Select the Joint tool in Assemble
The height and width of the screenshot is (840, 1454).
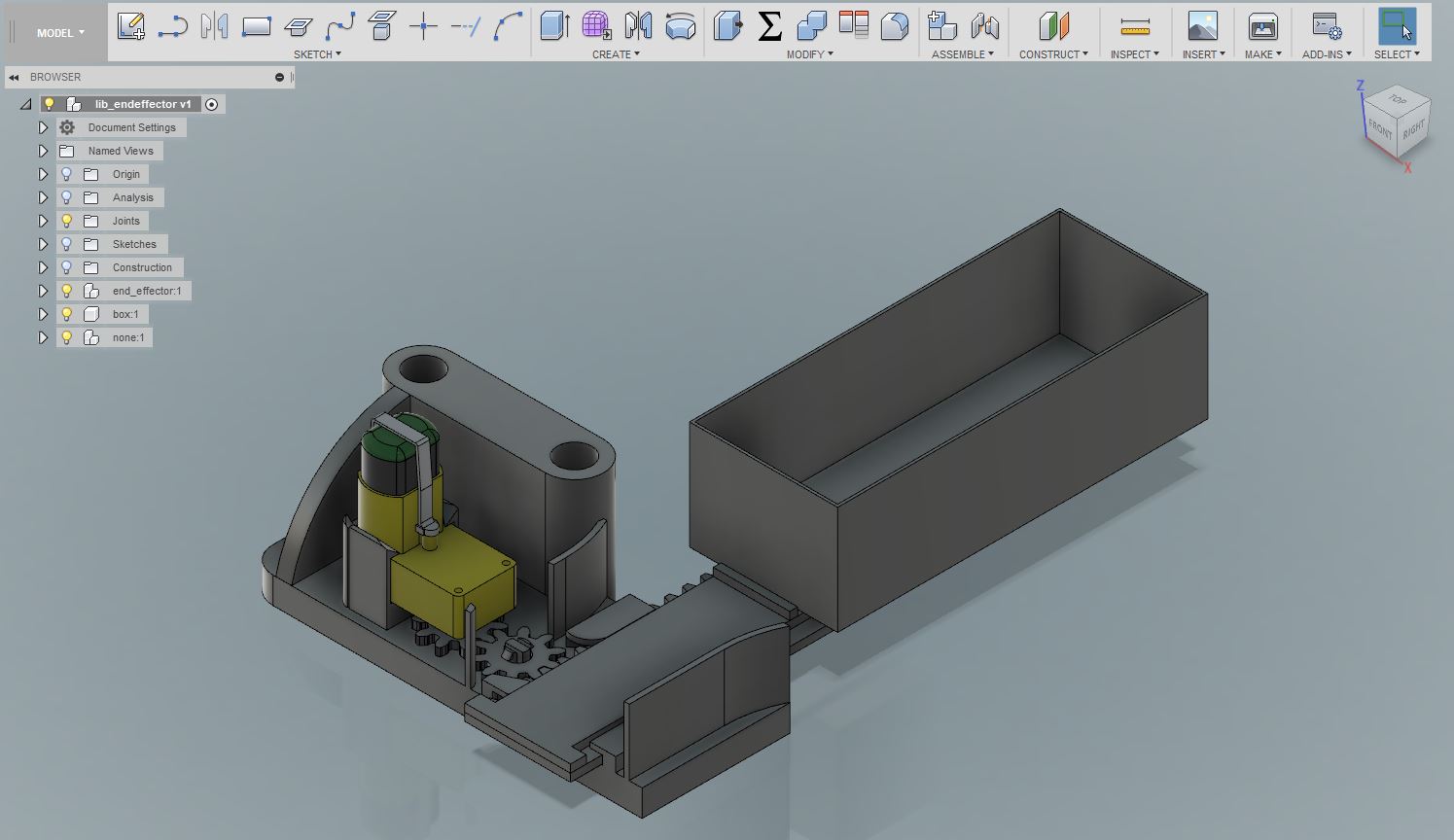coord(984,26)
